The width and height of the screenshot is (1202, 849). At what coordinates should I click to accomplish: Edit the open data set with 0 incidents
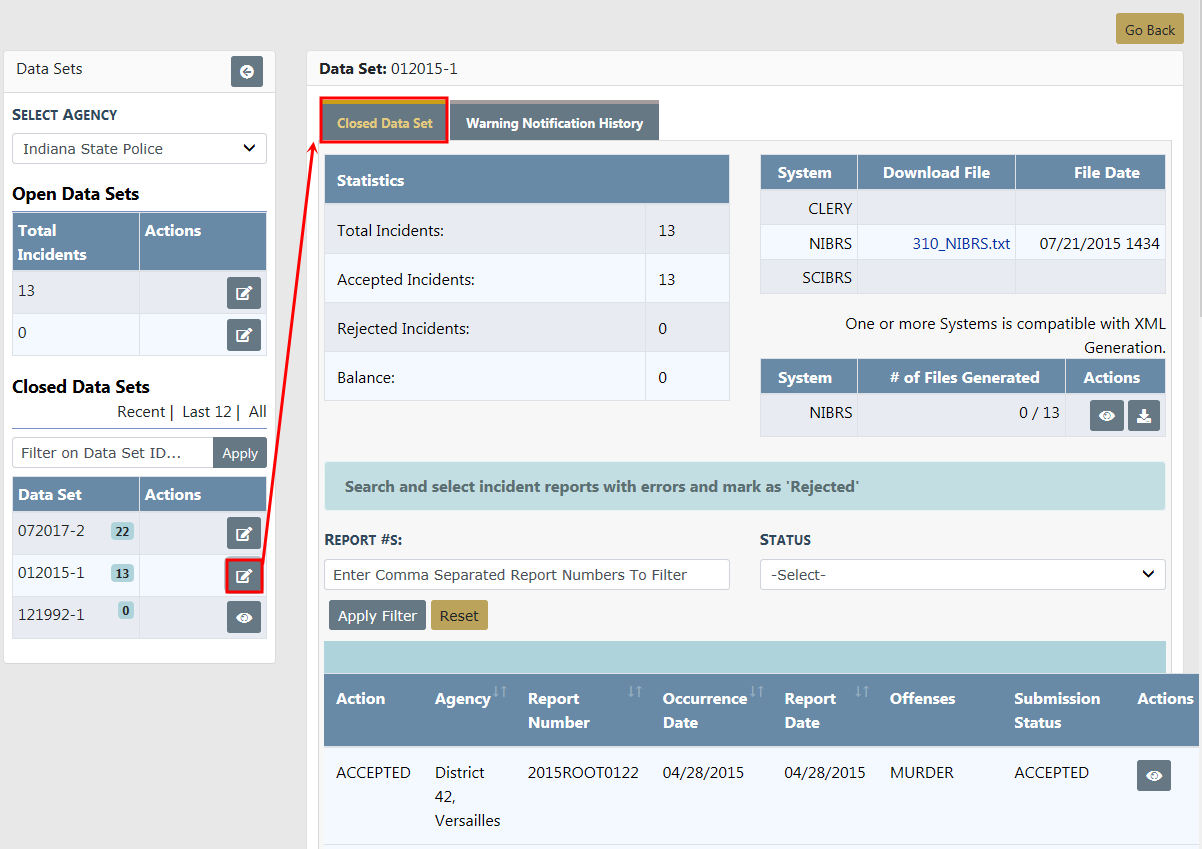pyautogui.click(x=243, y=335)
